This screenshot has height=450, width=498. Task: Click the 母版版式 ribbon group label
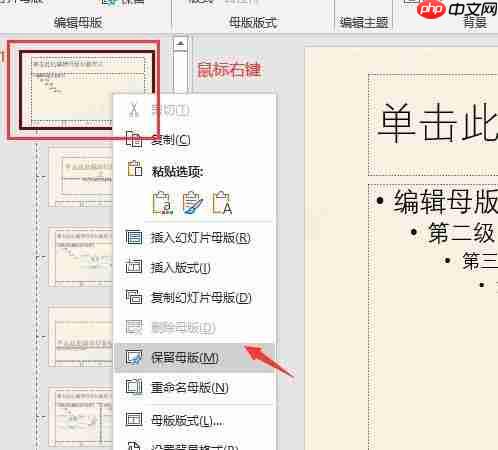[x=253, y=23]
